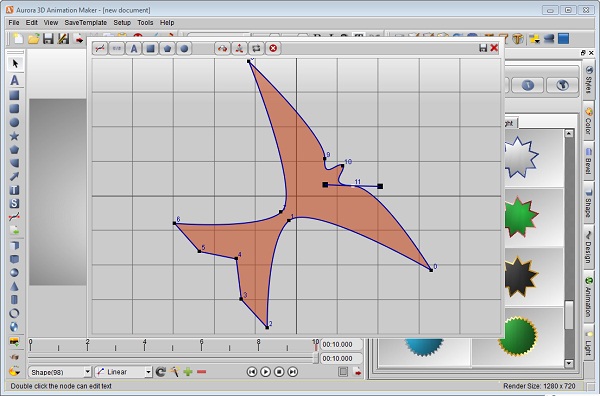Add a 3D sphere object
600x396 pixels.
pos(14,273)
